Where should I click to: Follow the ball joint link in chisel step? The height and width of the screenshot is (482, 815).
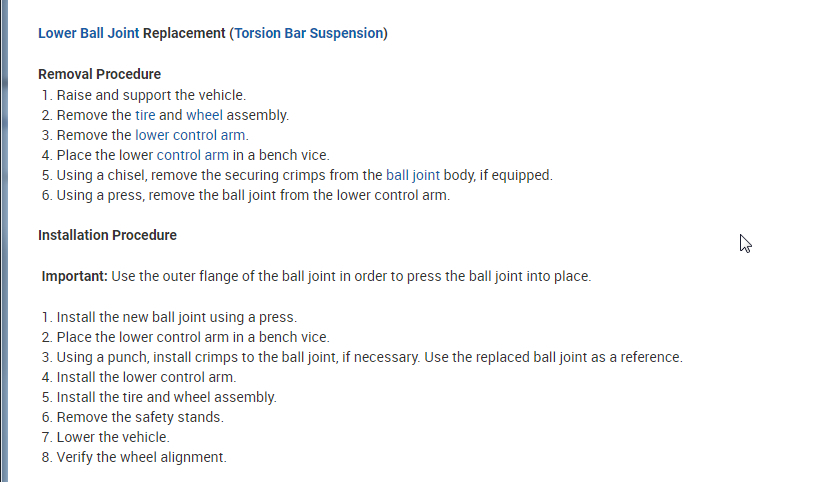click(x=412, y=175)
